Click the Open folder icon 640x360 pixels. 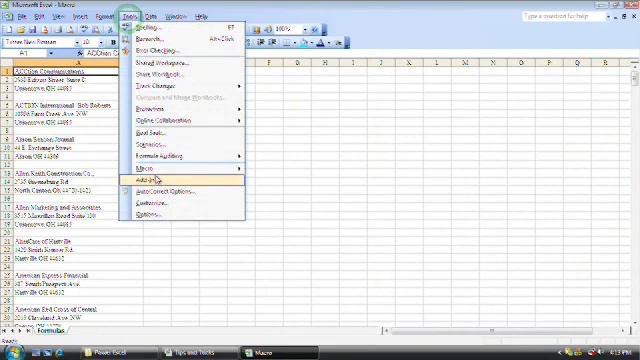click(21, 29)
